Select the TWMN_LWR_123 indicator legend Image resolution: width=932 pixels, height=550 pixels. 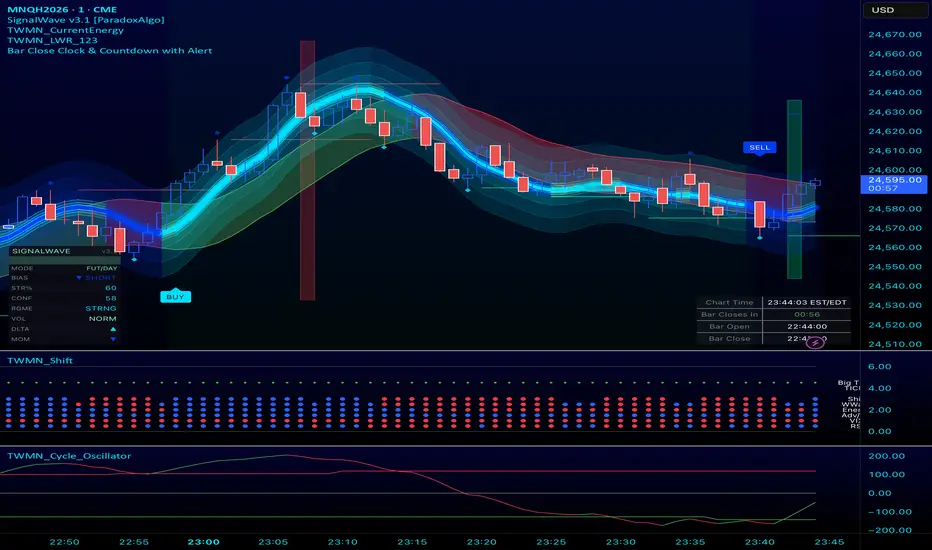click(52, 40)
